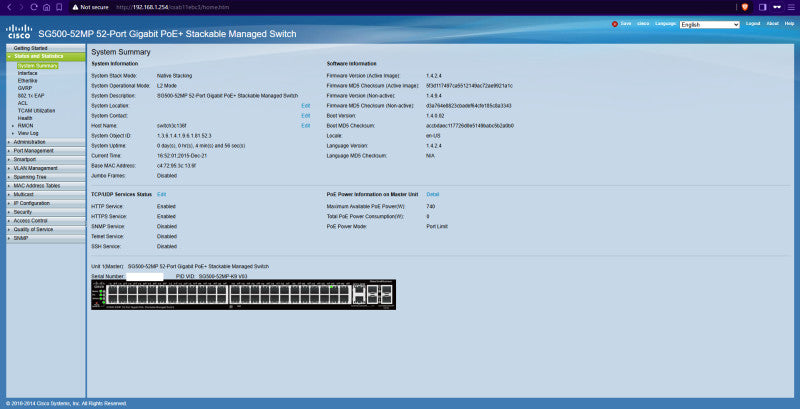The height and width of the screenshot is (409, 800).
Task: Expand the Quality of Service section
Action: coord(45,229)
